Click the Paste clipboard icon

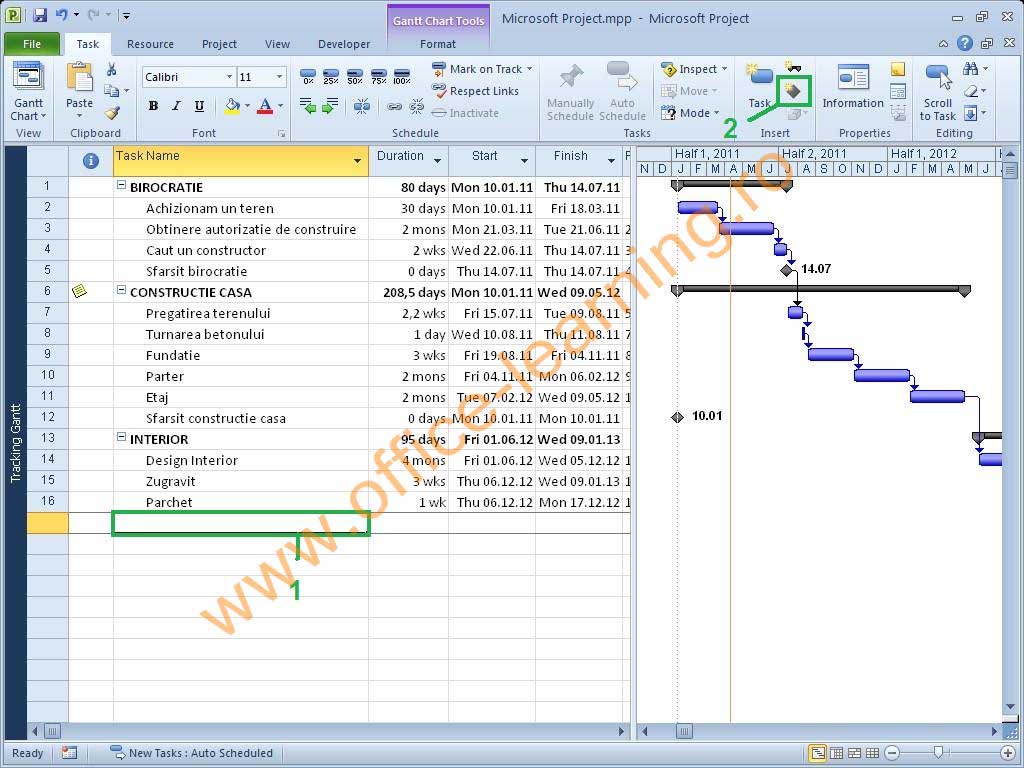(x=80, y=77)
